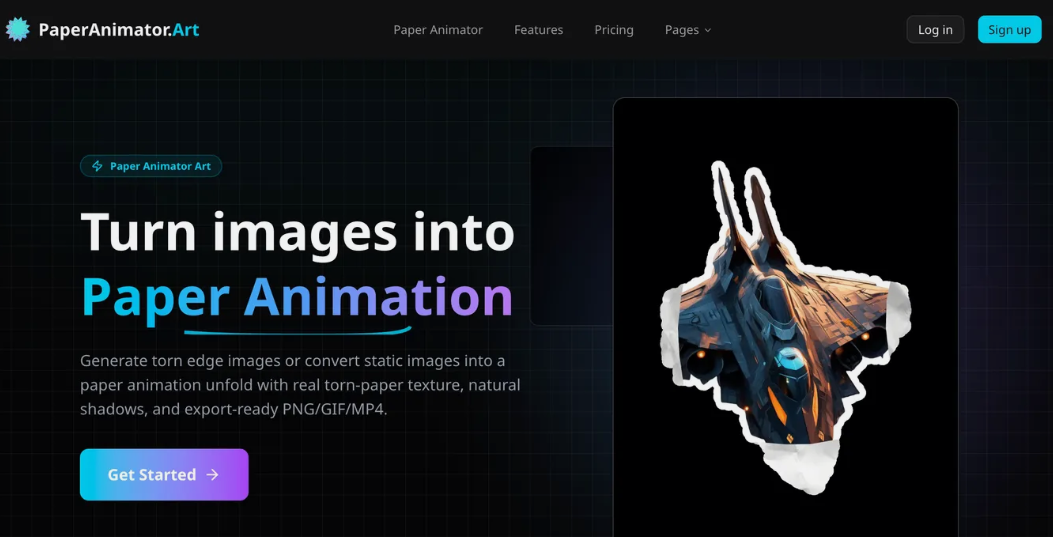Expand the Pages dropdown menu
1053x537 pixels.
[x=682, y=30]
